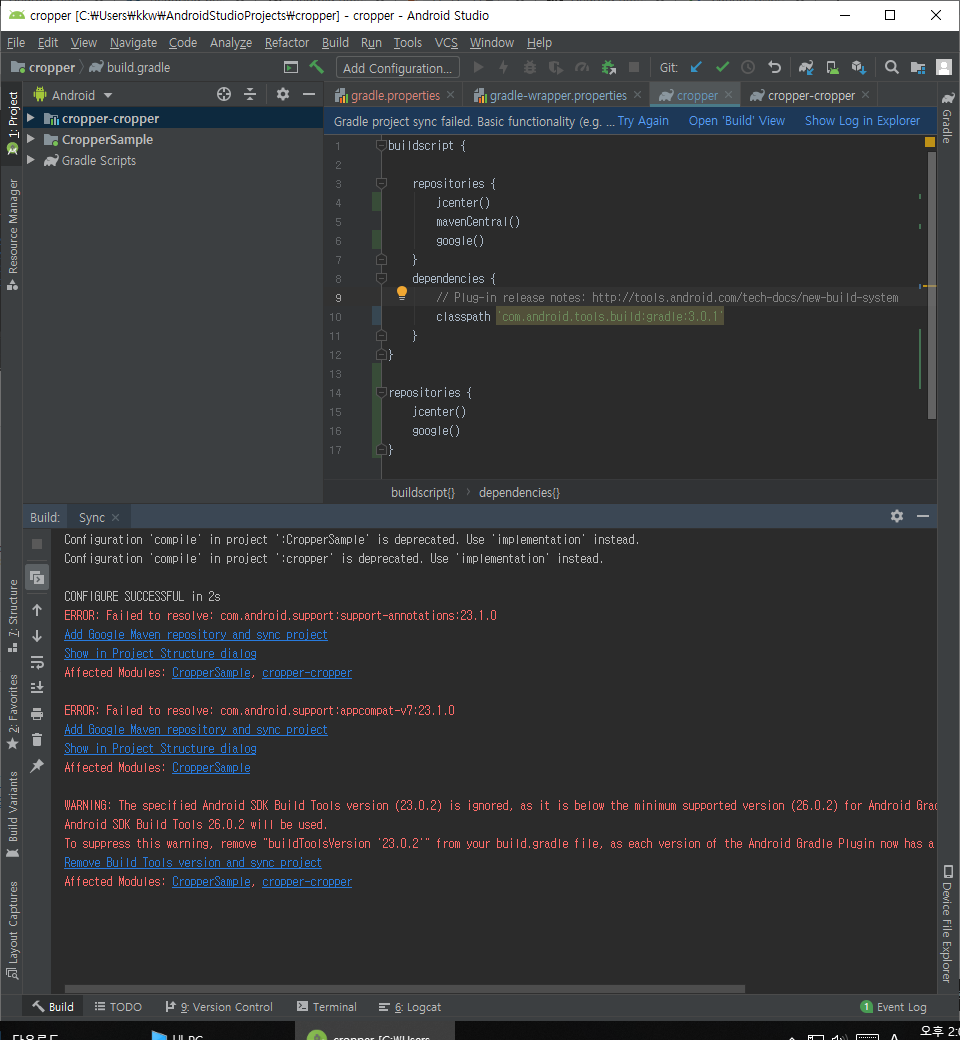The height and width of the screenshot is (1040, 960).
Task: Open the SDK Manager icon
Action: click(858, 68)
